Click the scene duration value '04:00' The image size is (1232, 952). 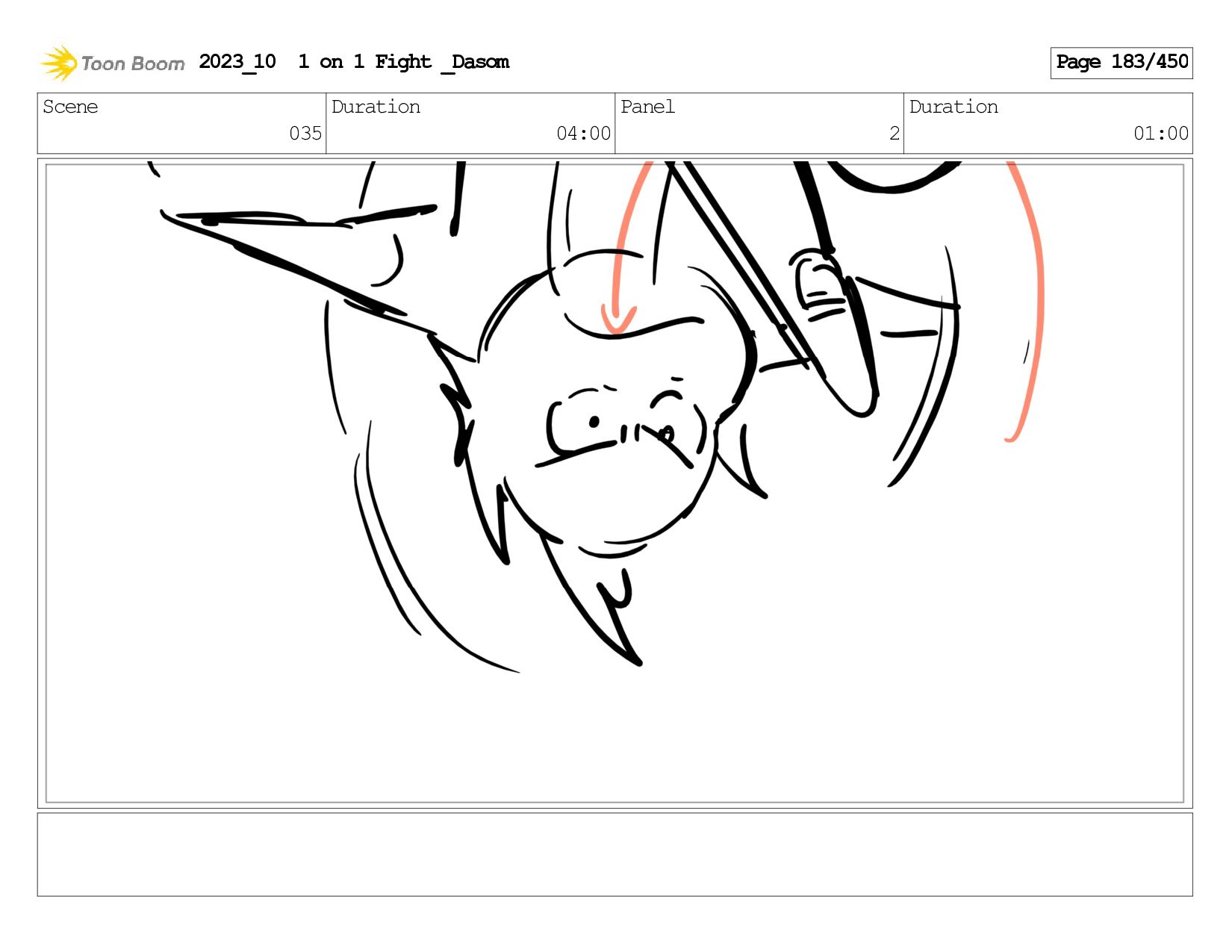pos(584,134)
